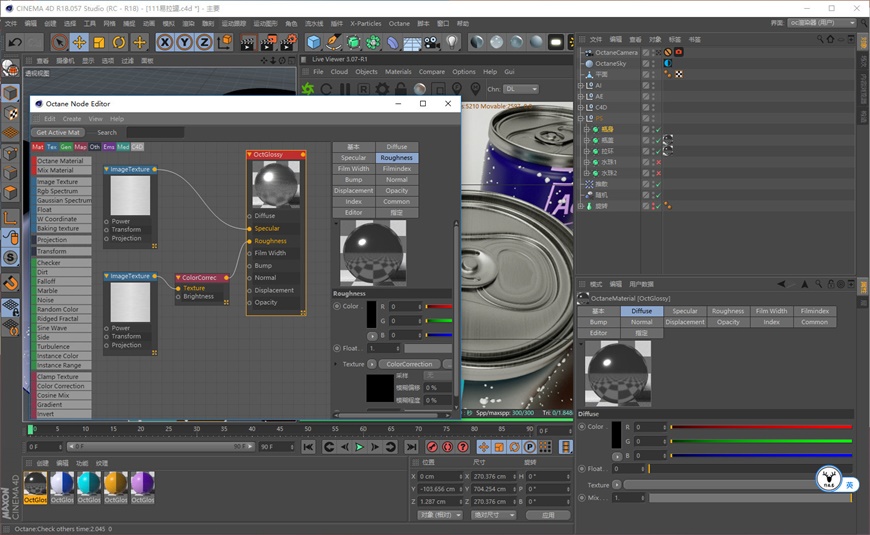Screen dimensions: 870x535
Task: Collapse the OctGlossy node
Action: tap(250, 154)
